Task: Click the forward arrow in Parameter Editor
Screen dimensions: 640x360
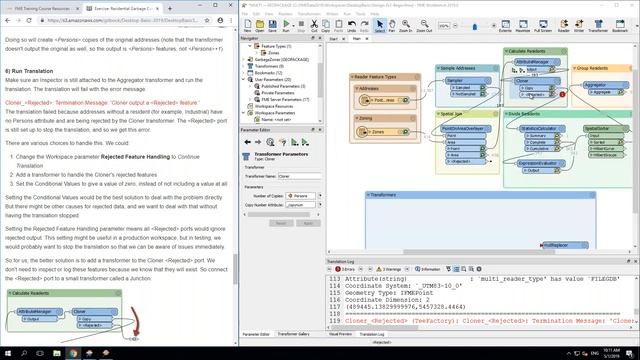Action: click(258, 142)
